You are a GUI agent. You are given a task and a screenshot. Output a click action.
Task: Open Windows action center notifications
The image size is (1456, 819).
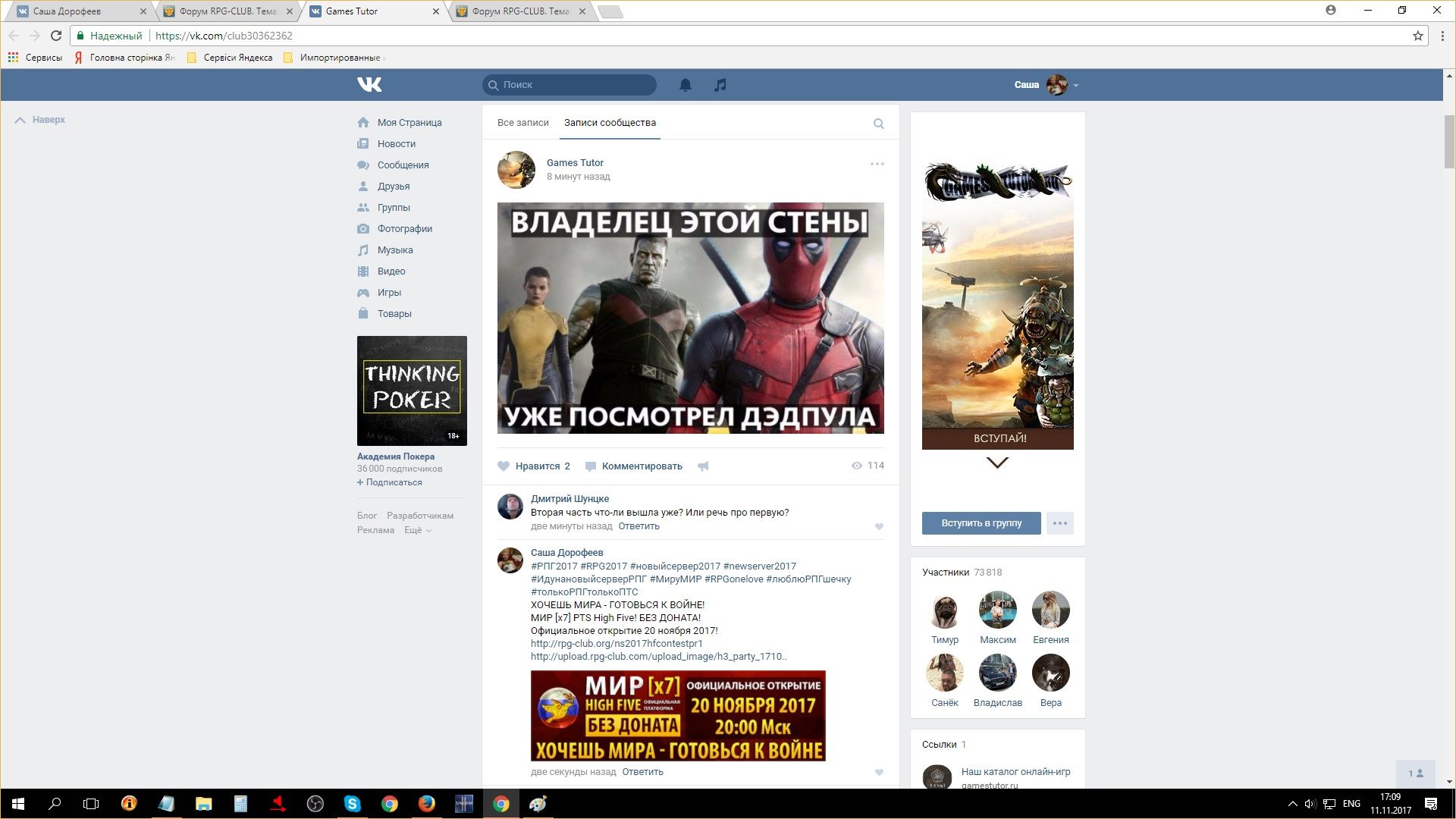(1431, 804)
